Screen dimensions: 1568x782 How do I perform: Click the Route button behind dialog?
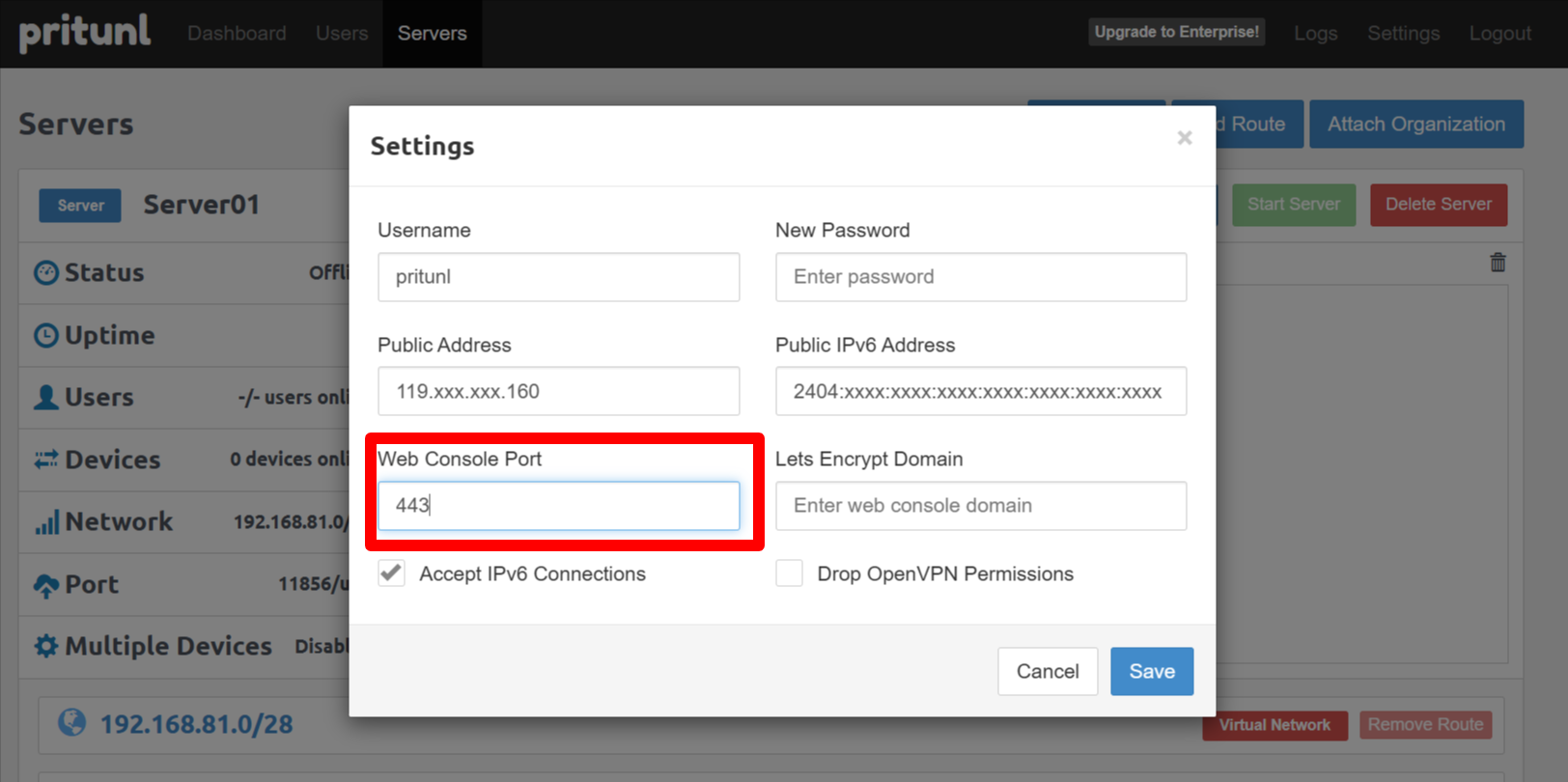point(1259,124)
